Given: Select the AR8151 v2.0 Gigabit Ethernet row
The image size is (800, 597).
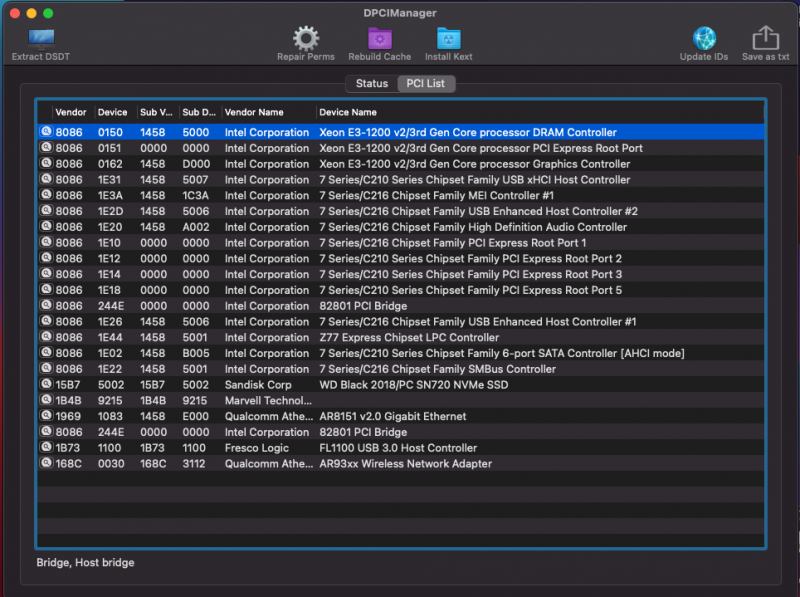Looking at the screenshot, I should pyautogui.click(x=390, y=417).
